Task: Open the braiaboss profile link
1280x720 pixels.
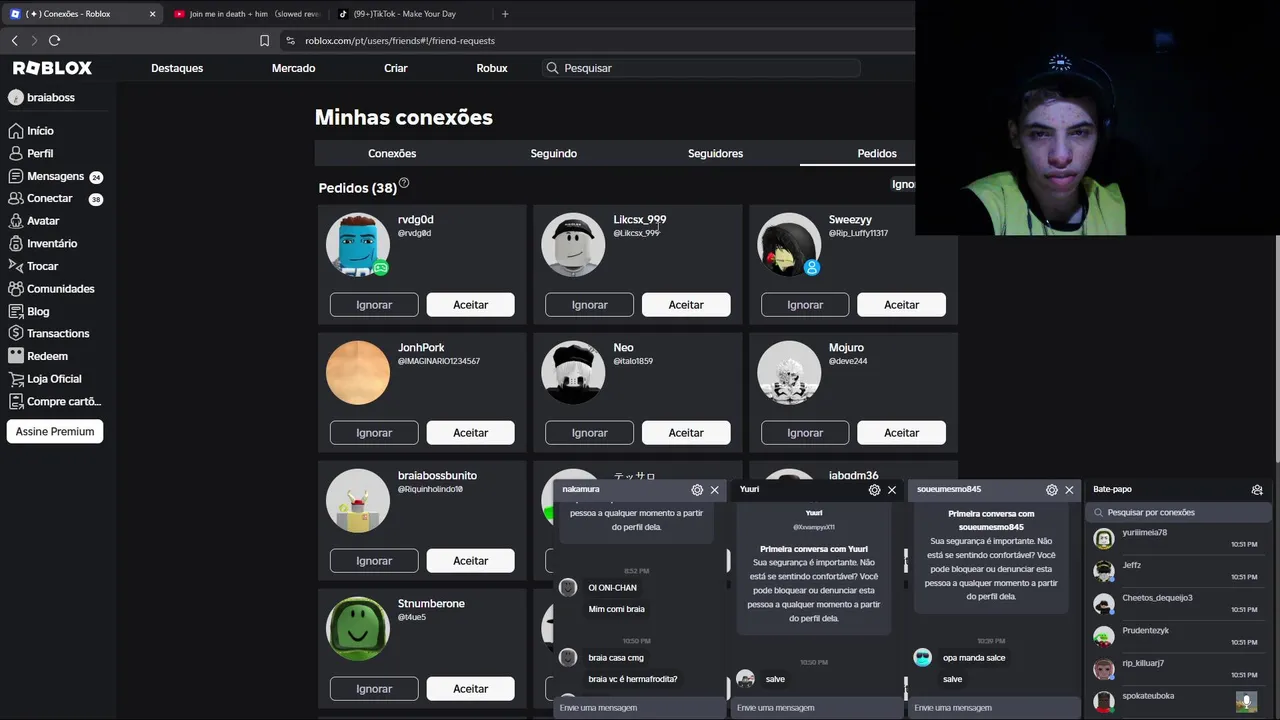Action: point(41,97)
